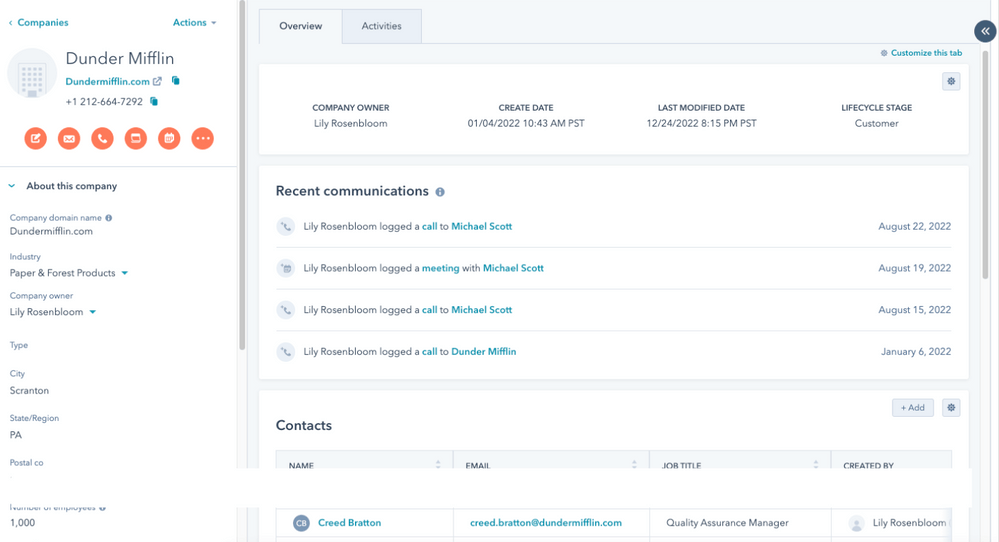Click the CB avatar for Creed Bratton
This screenshot has width=999, height=542.
pyautogui.click(x=301, y=523)
